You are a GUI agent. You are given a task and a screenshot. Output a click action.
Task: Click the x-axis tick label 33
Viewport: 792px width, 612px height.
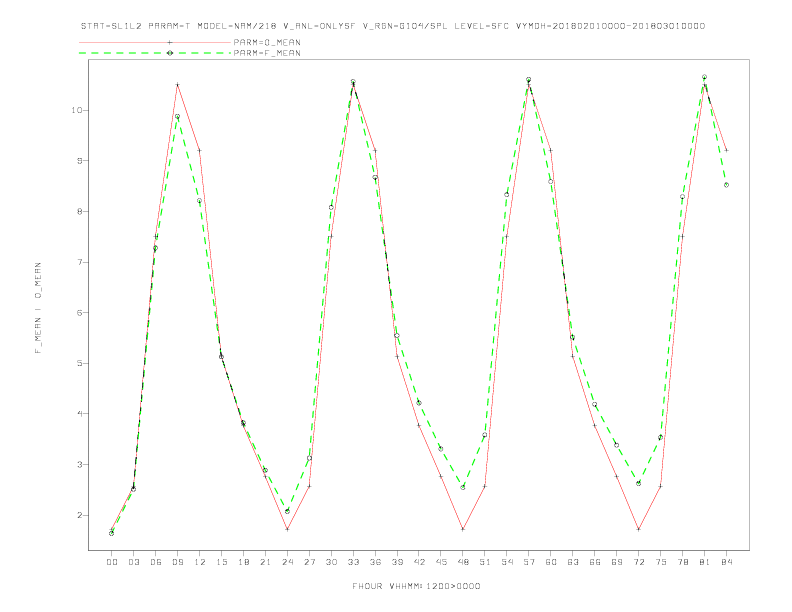[x=353, y=562]
